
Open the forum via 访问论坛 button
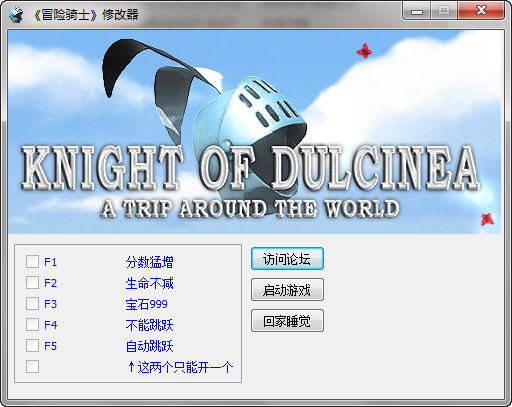tap(287, 259)
